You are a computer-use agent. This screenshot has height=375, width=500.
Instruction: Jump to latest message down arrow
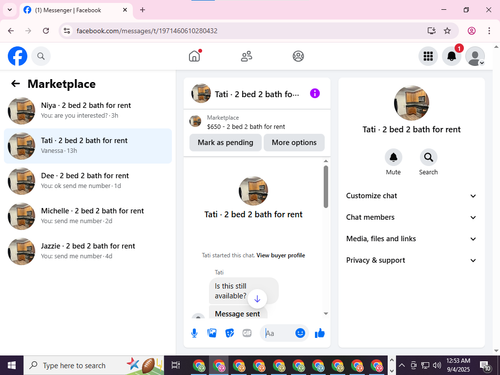pyautogui.click(x=257, y=299)
